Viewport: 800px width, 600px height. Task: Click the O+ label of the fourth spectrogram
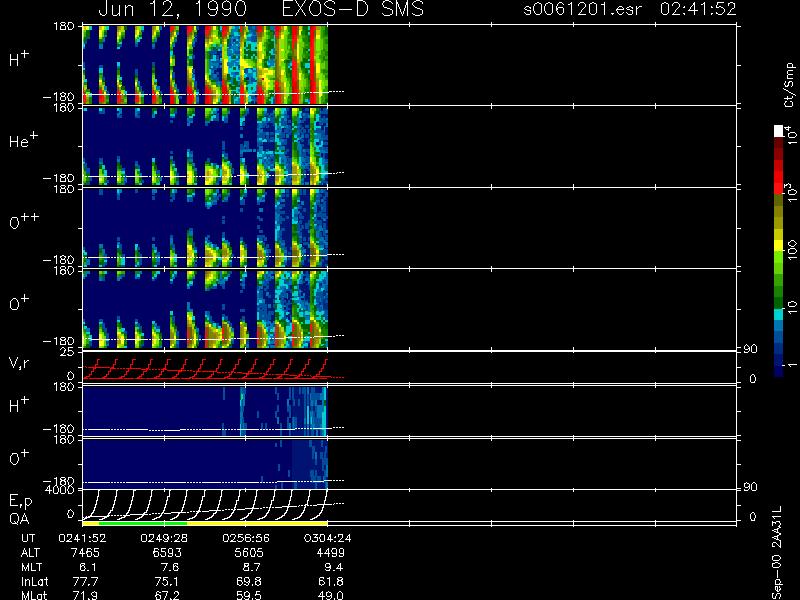(x=19, y=303)
